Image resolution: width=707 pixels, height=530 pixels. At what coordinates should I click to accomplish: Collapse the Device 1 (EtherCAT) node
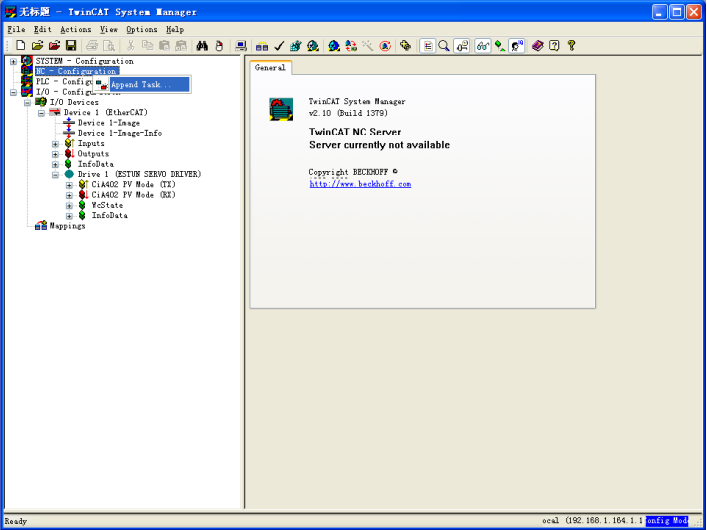pos(41,113)
